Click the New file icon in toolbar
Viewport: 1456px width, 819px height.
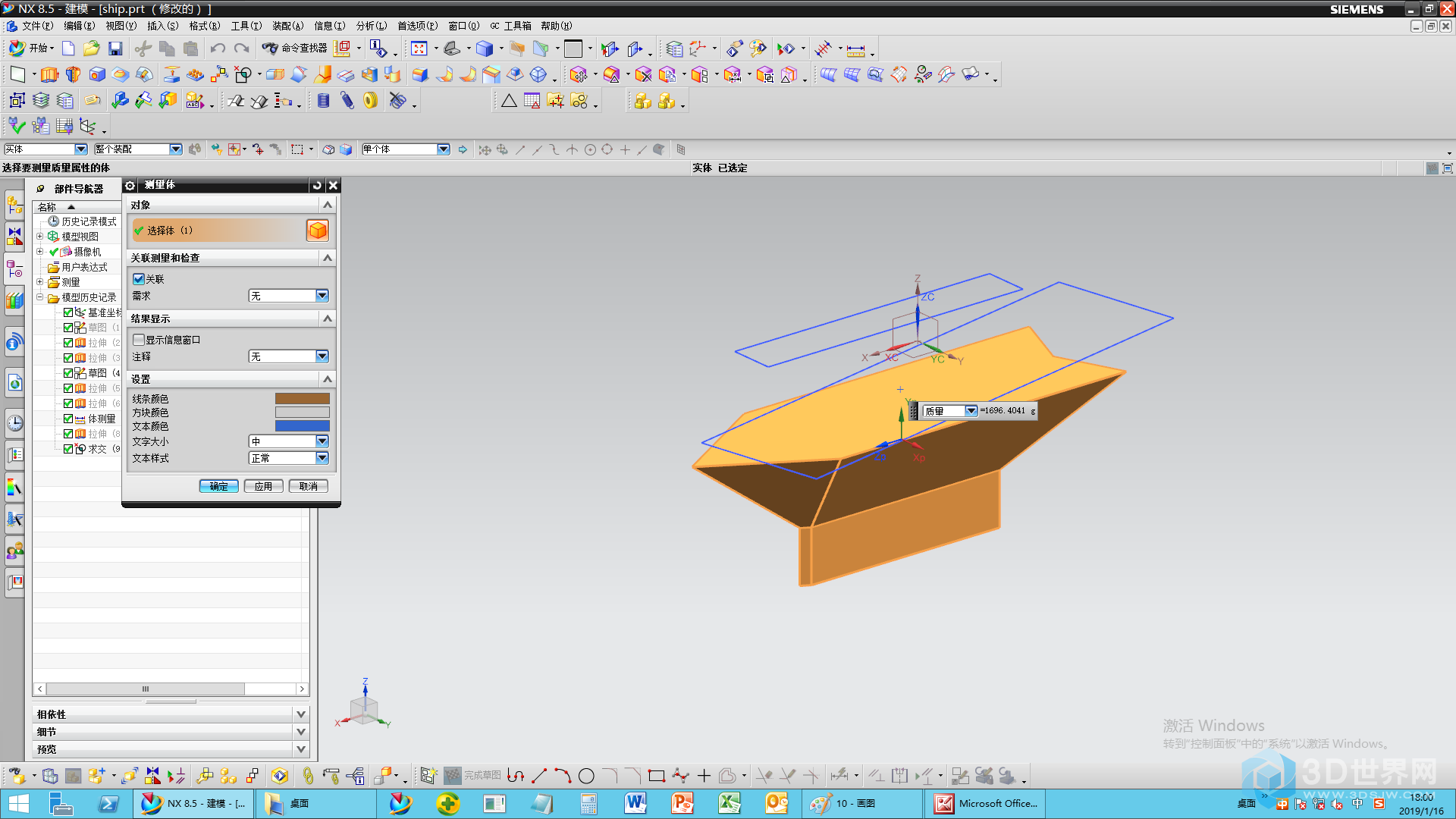click(68, 49)
